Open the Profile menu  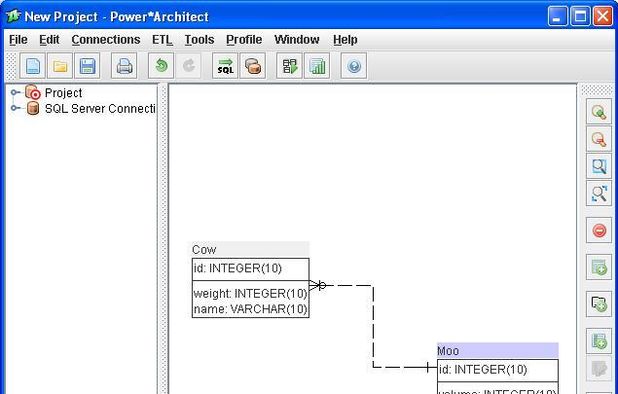(x=244, y=40)
